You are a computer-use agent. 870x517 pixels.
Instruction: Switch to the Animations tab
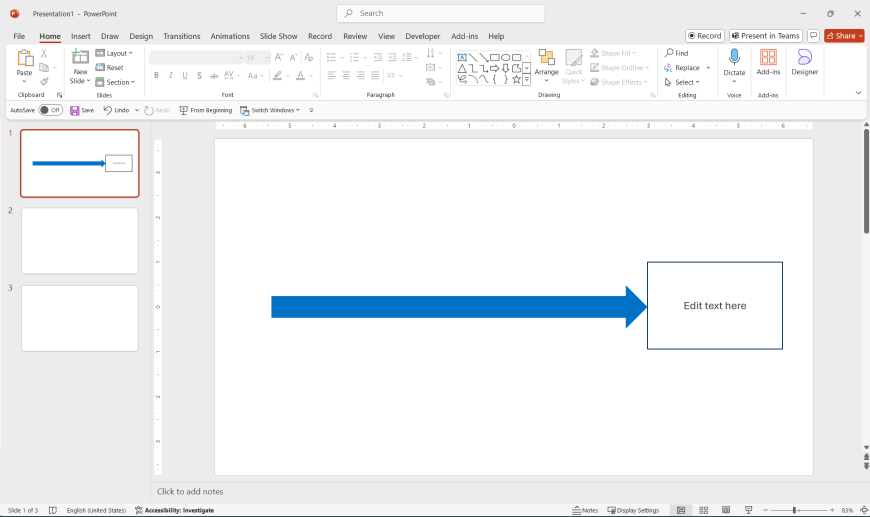pos(230,36)
